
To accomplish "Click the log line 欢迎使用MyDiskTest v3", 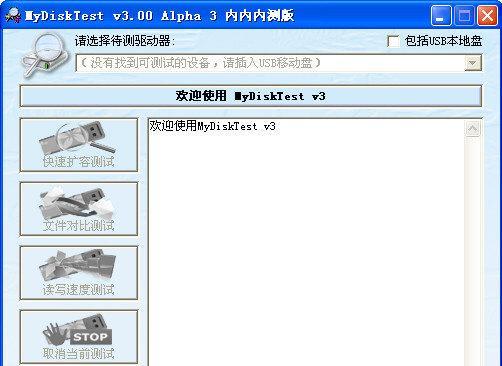I will coord(212,126).
